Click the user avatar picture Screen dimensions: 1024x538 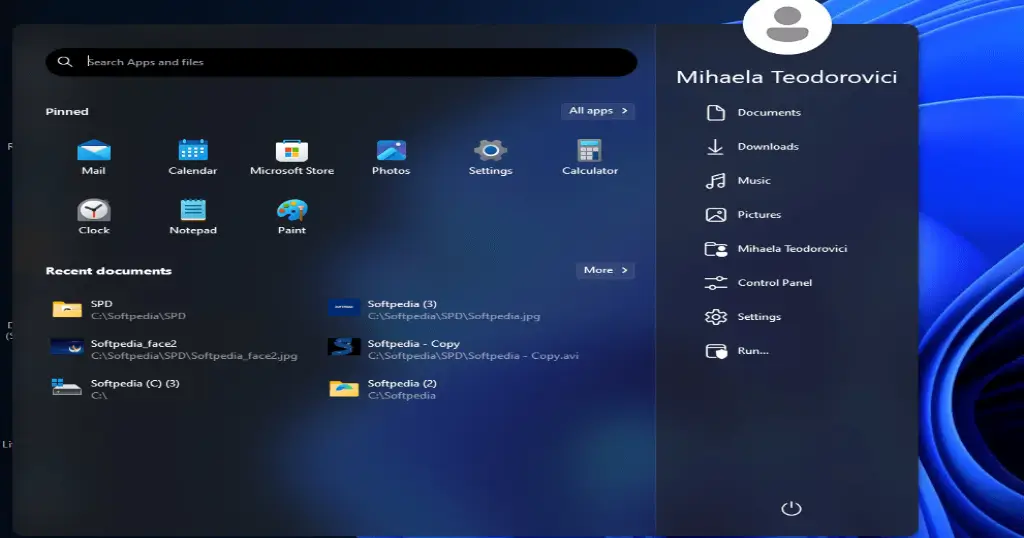coord(787,25)
